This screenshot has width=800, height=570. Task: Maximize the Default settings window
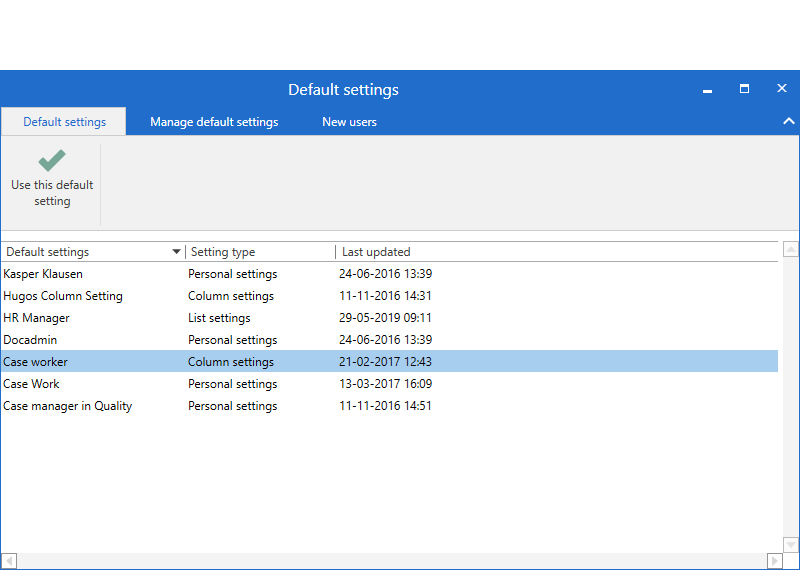coord(744,89)
